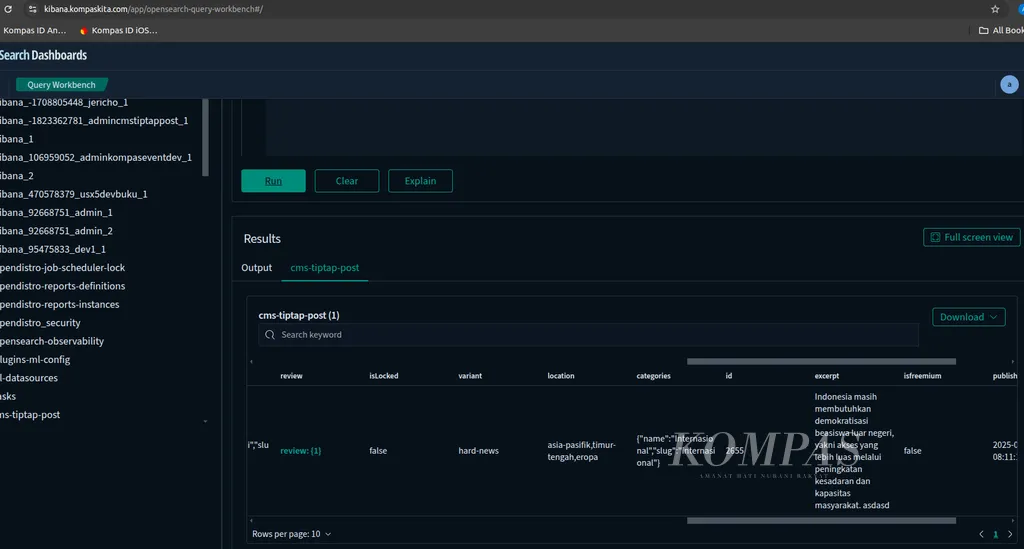Focus the Search keyword field

[x=588, y=334]
